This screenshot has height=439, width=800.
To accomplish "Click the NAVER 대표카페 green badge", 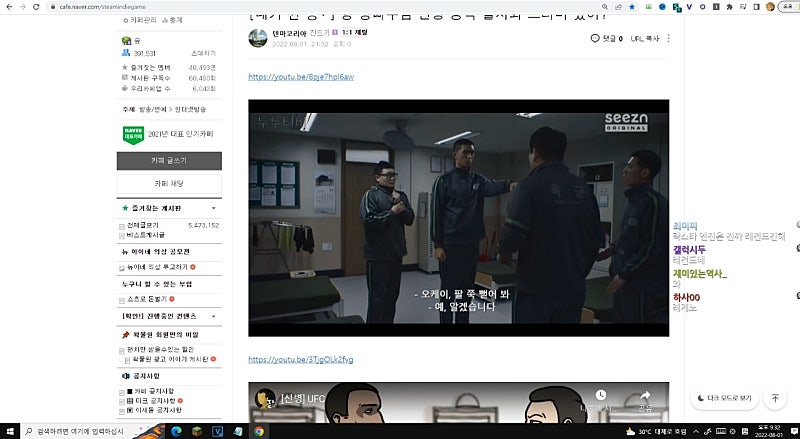I will [133, 135].
